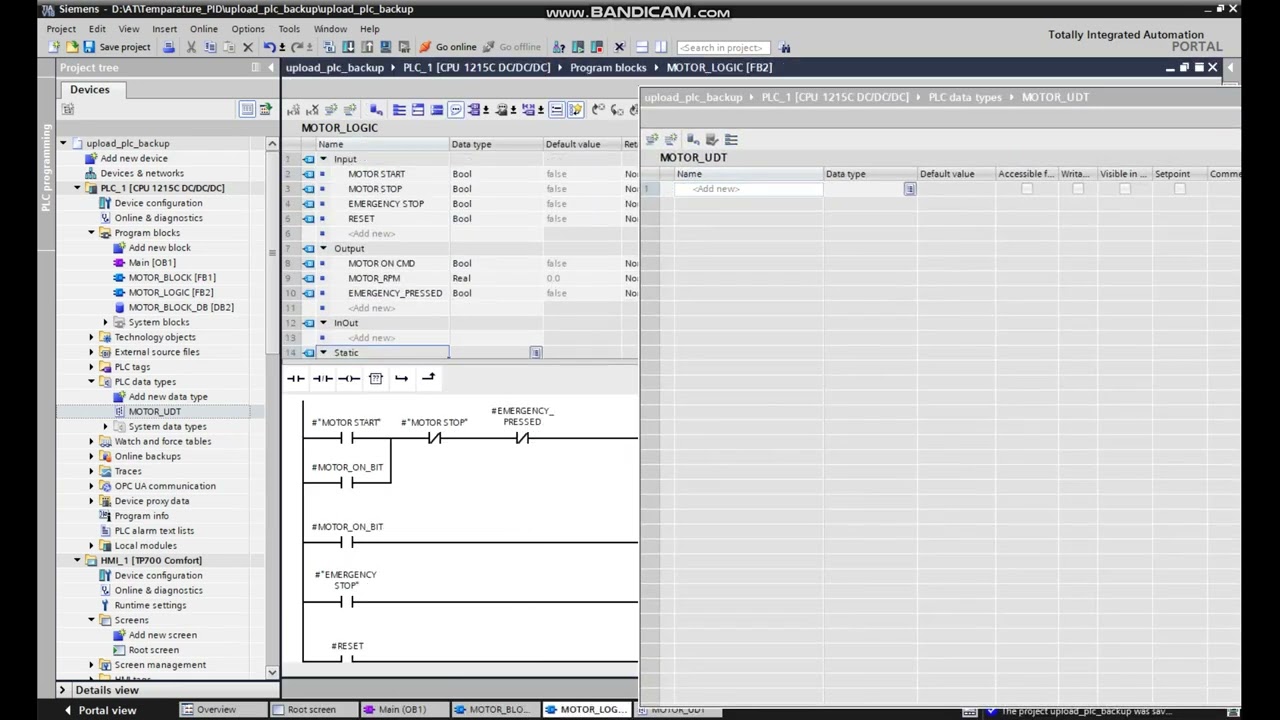The width and height of the screenshot is (1280, 720).
Task: Toggle Visible in HMI checkbox in MOTOR_UDT
Action: 1124,189
